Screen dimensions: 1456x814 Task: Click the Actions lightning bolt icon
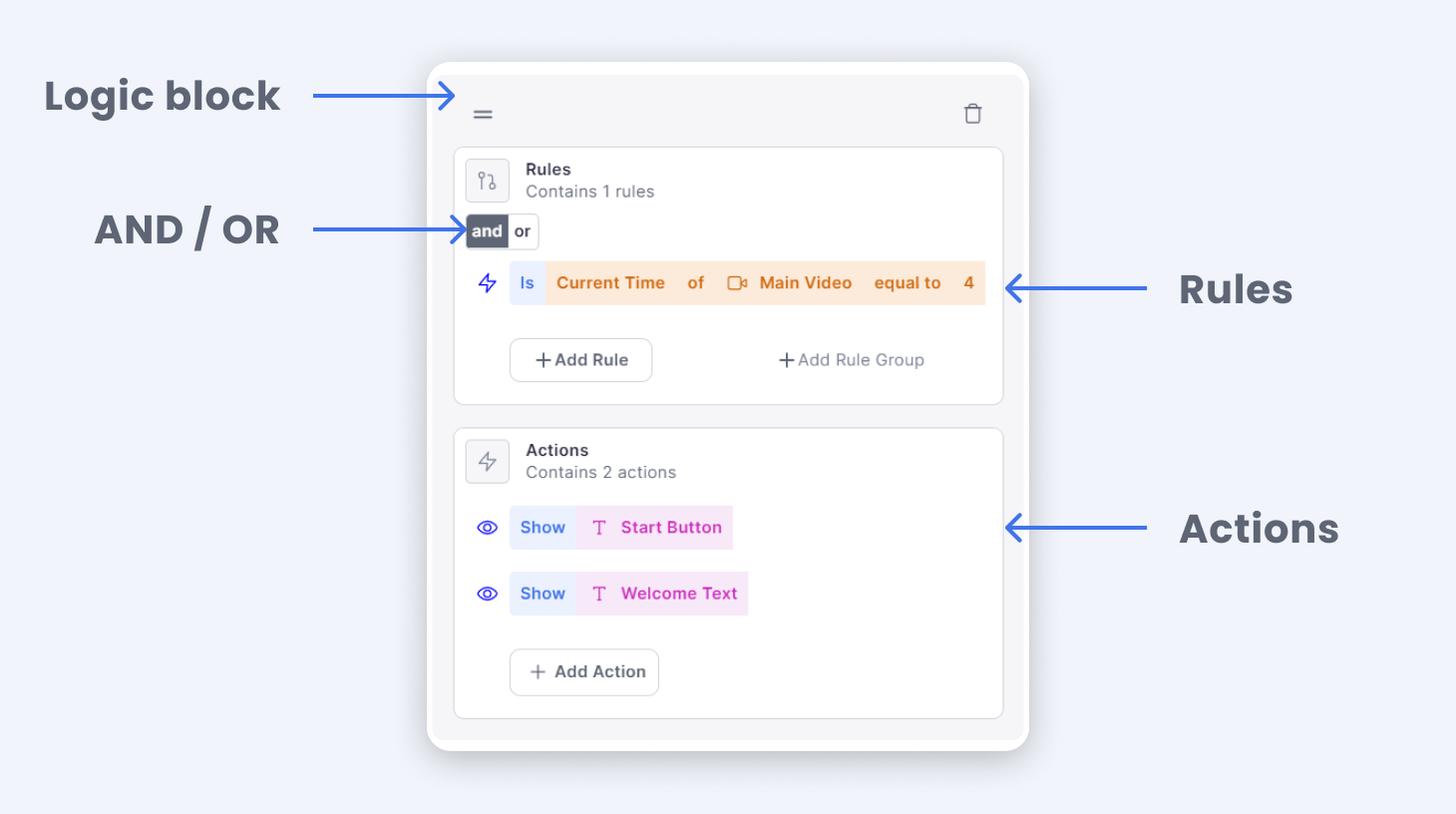point(487,462)
